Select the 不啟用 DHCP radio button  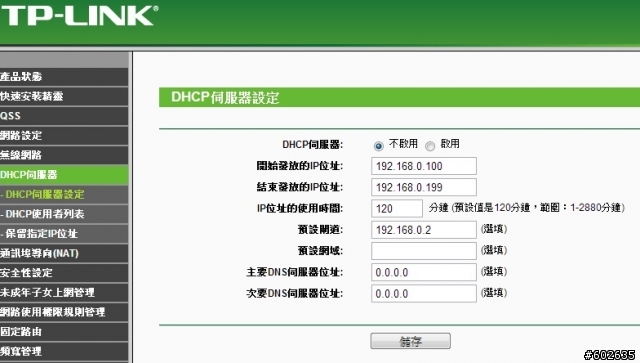pyautogui.click(x=378, y=146)
